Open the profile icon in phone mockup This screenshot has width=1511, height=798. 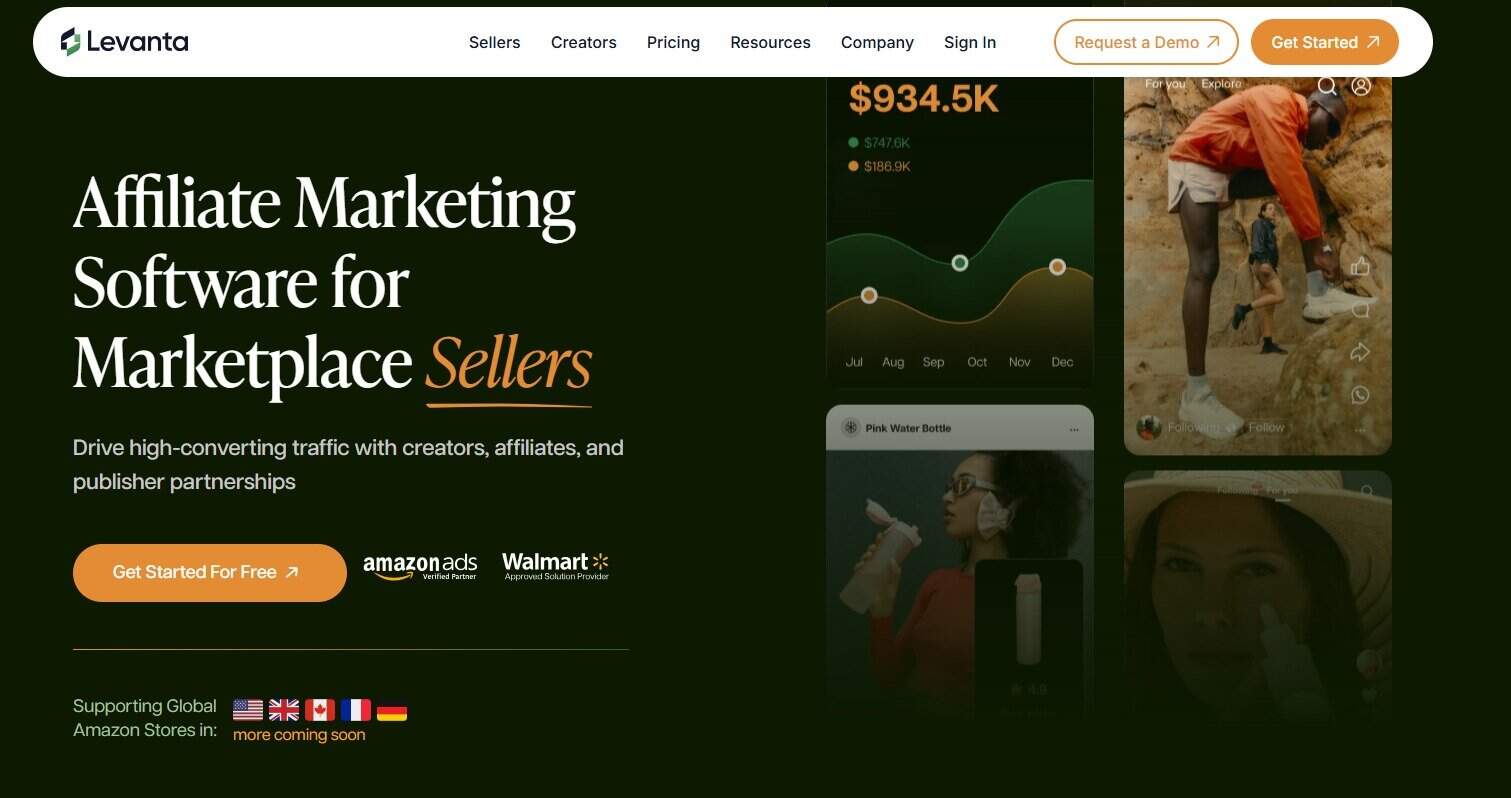[x=1361, y=86]
